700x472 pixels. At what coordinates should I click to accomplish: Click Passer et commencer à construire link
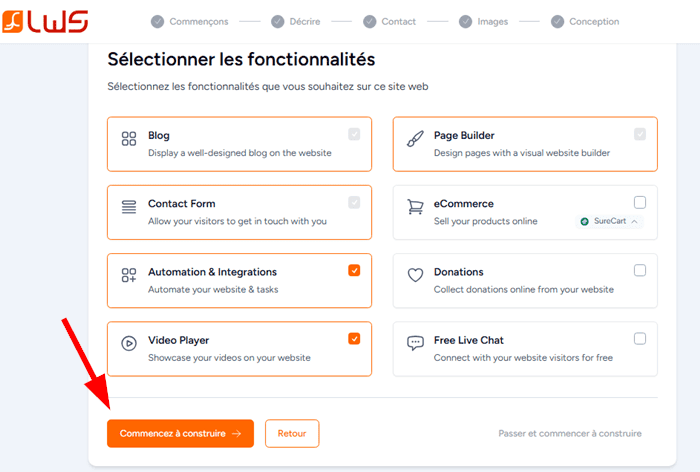[x=570, y=434]
